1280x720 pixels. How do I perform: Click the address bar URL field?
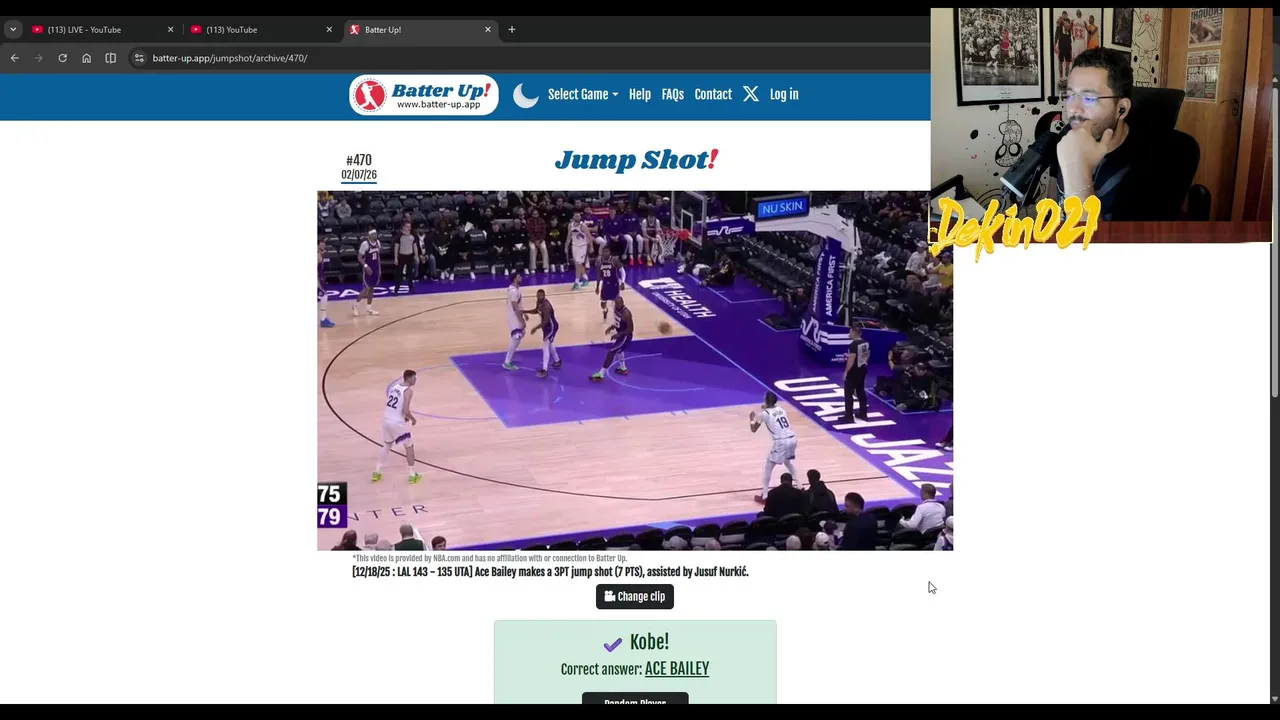pos(530,58)
